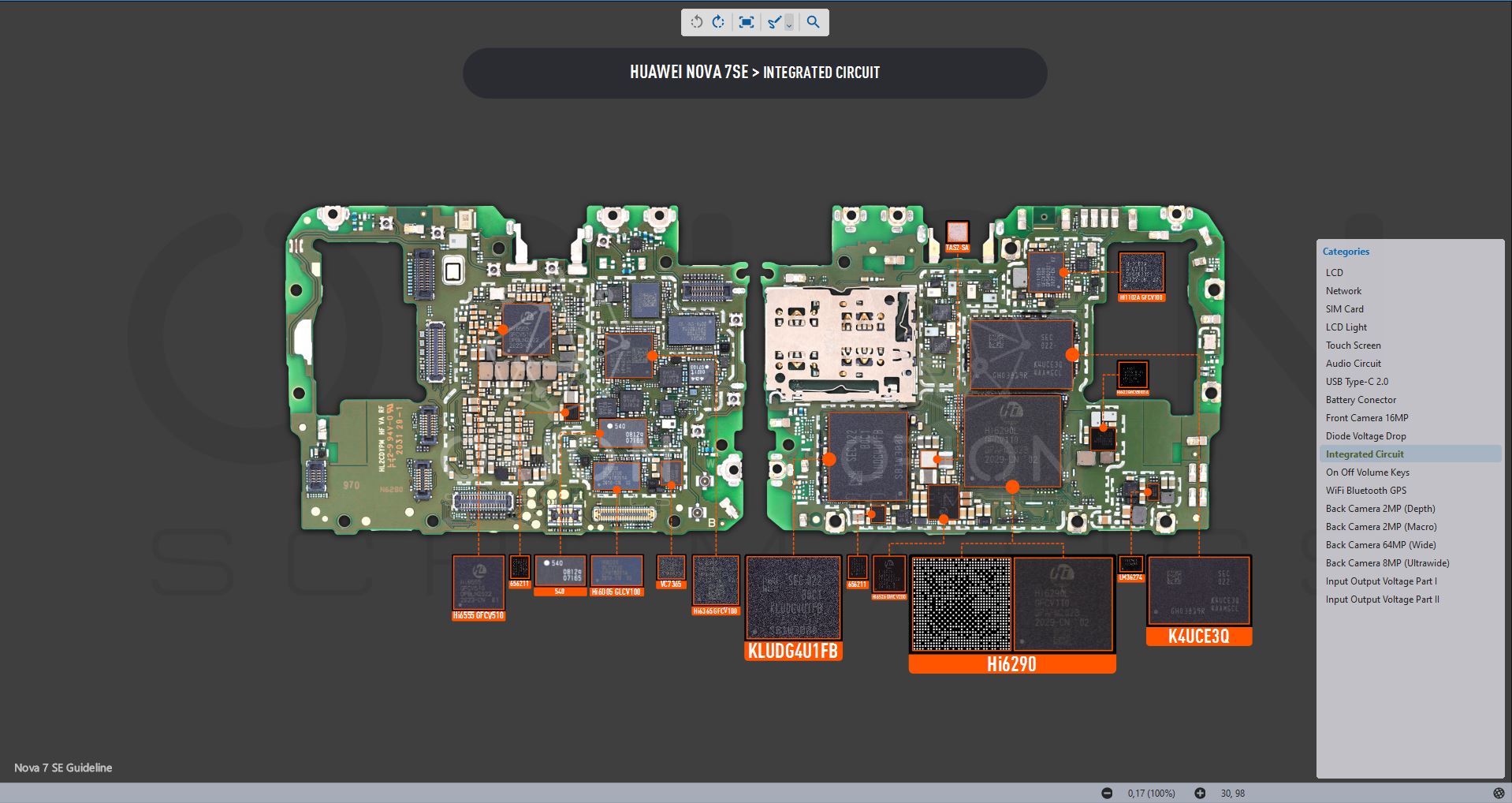Click the Hi6365 GFCV100 chip thumbnail
Screen dimensions: 1512x803
pyautogui.click(x=716, y=581)
